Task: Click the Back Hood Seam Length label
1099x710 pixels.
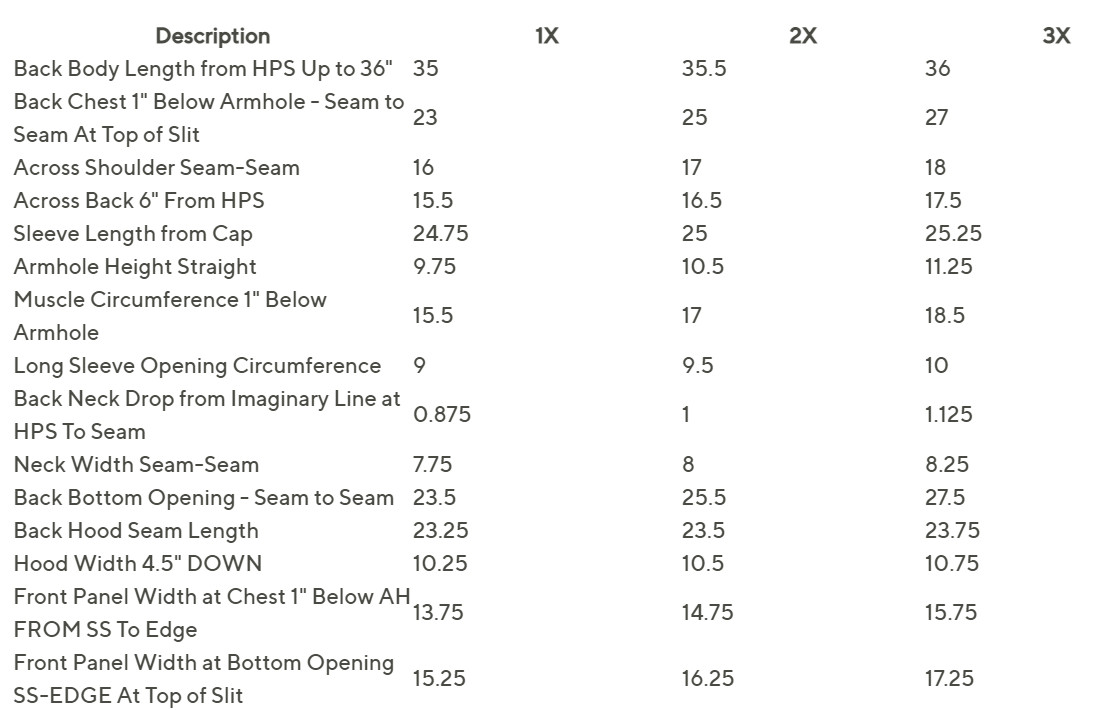Action: coord(136,531)
